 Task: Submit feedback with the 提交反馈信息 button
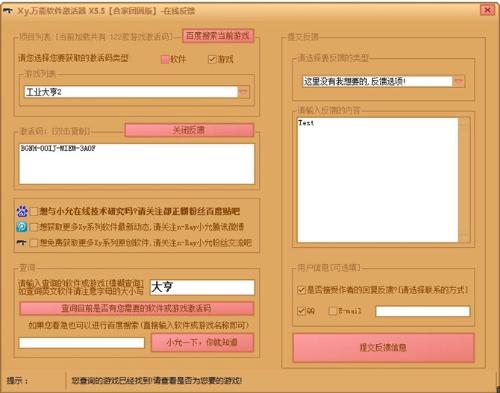click(383, 348)
